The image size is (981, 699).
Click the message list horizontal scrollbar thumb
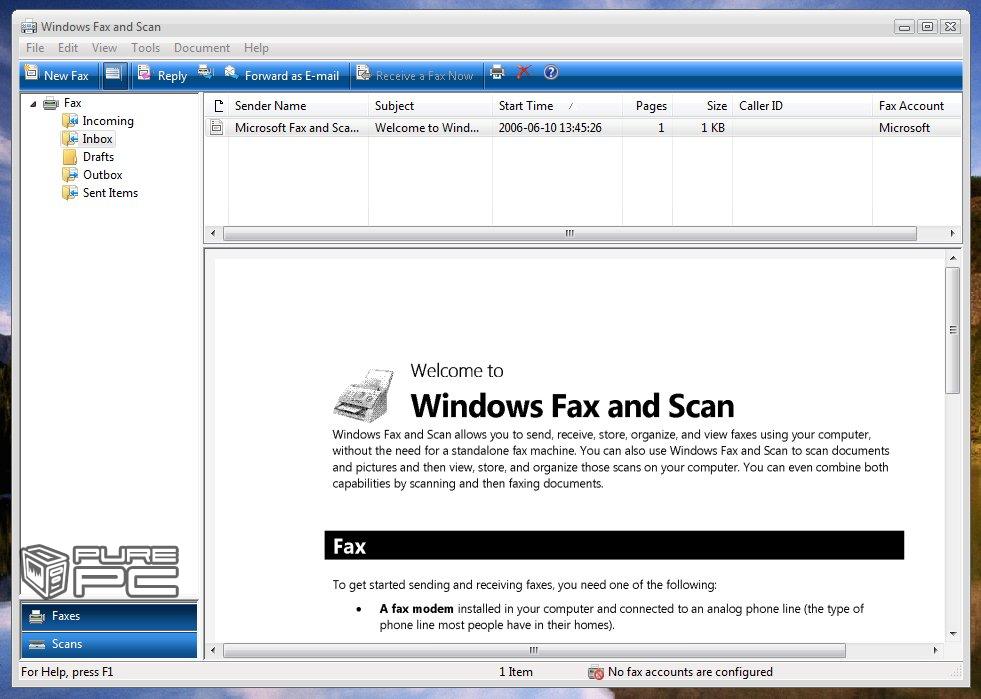click(569, 233)
